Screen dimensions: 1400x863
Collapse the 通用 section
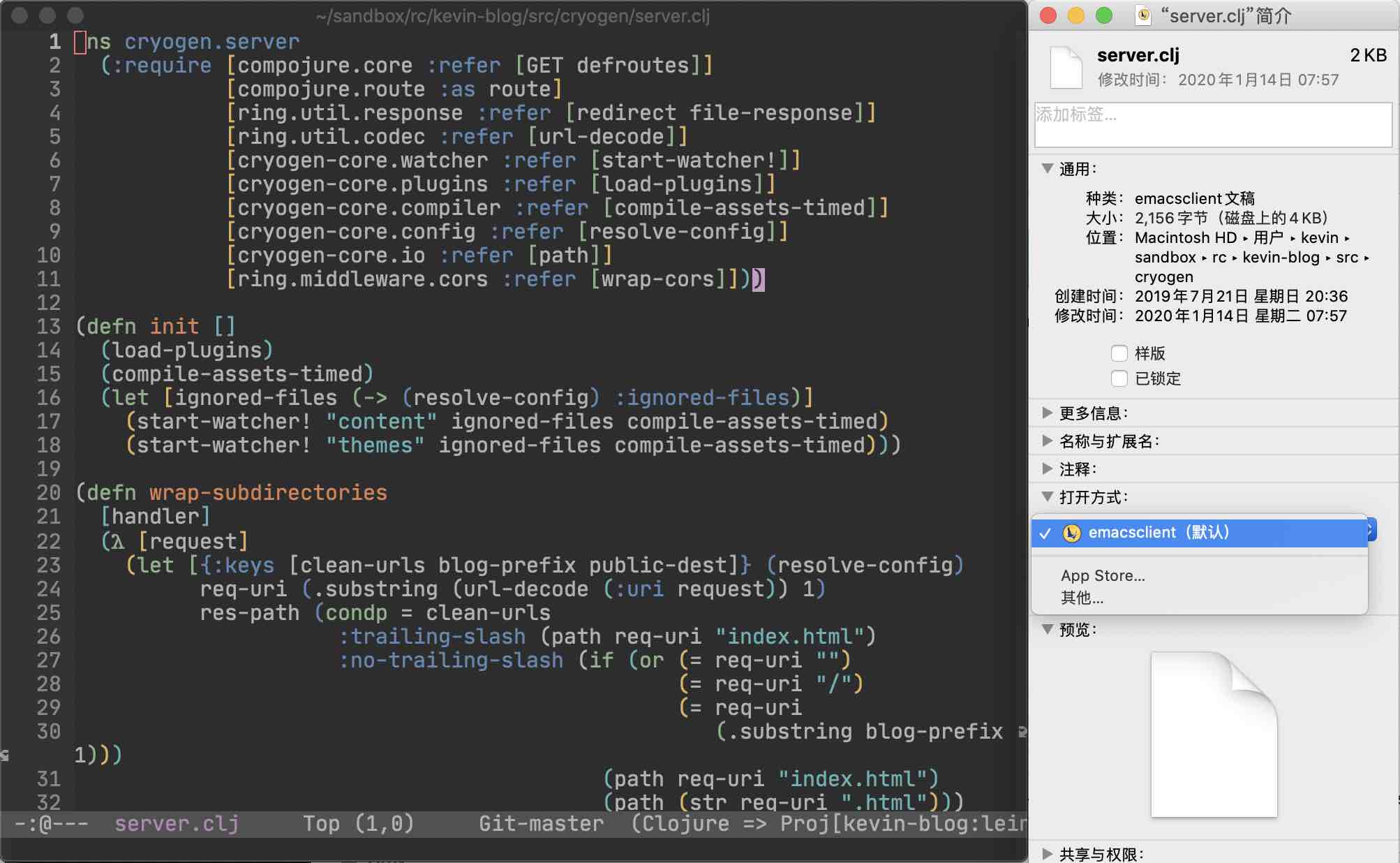(1047, 168)
